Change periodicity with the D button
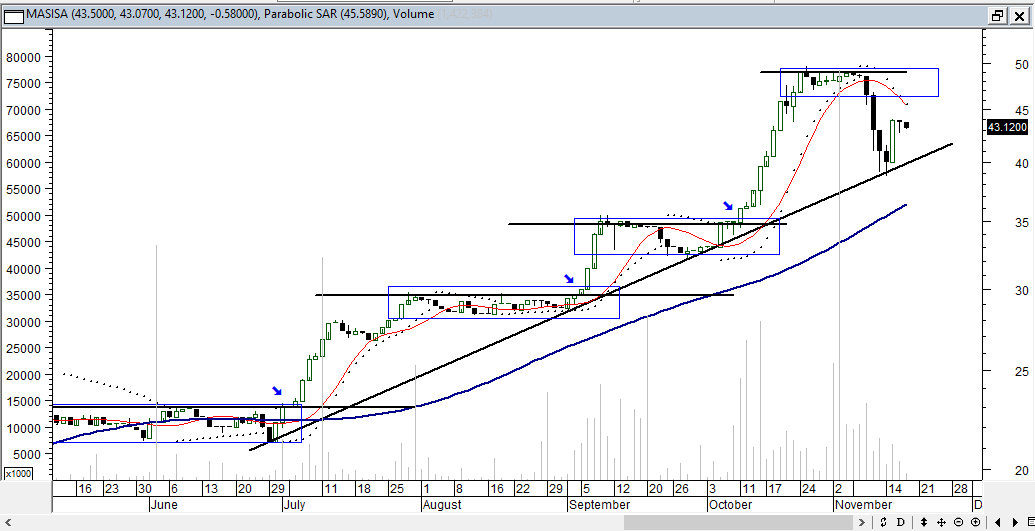 901,522
